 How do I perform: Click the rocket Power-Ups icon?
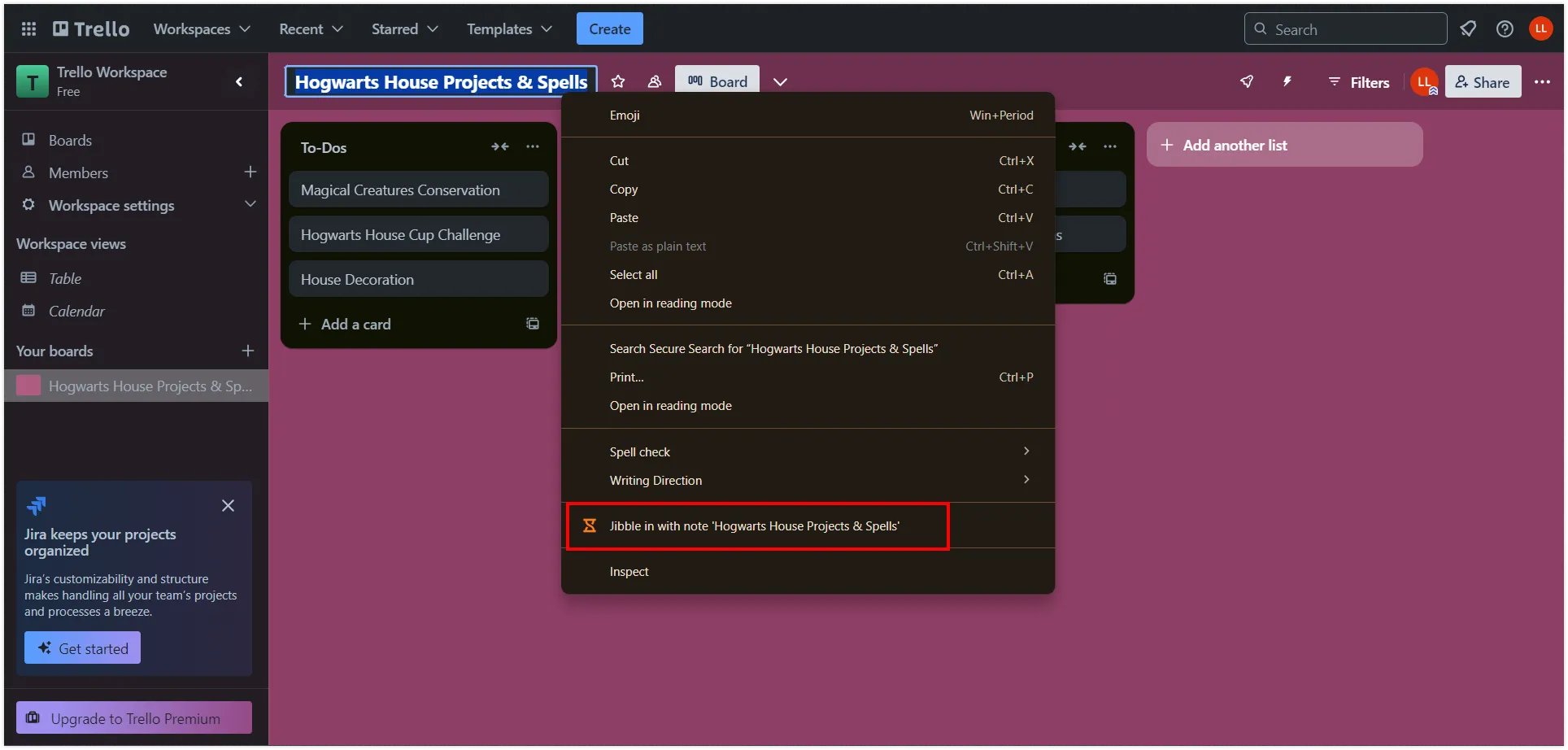1247,81
